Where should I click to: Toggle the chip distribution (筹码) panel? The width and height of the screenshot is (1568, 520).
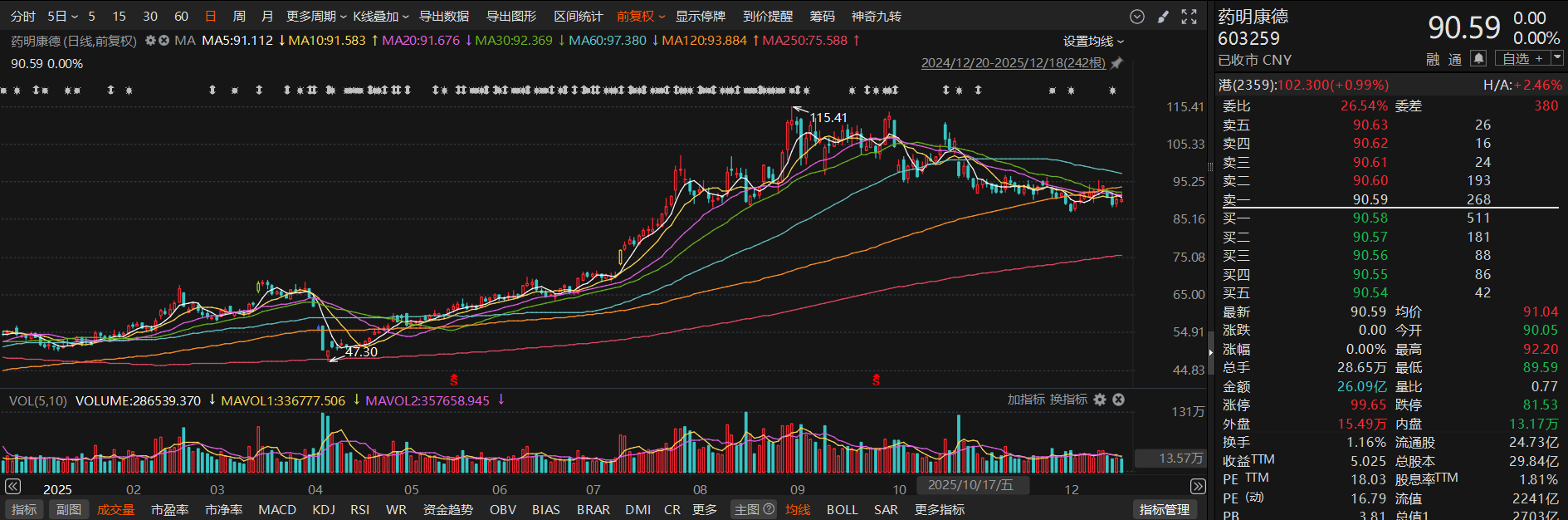click(x=822, y=17)
